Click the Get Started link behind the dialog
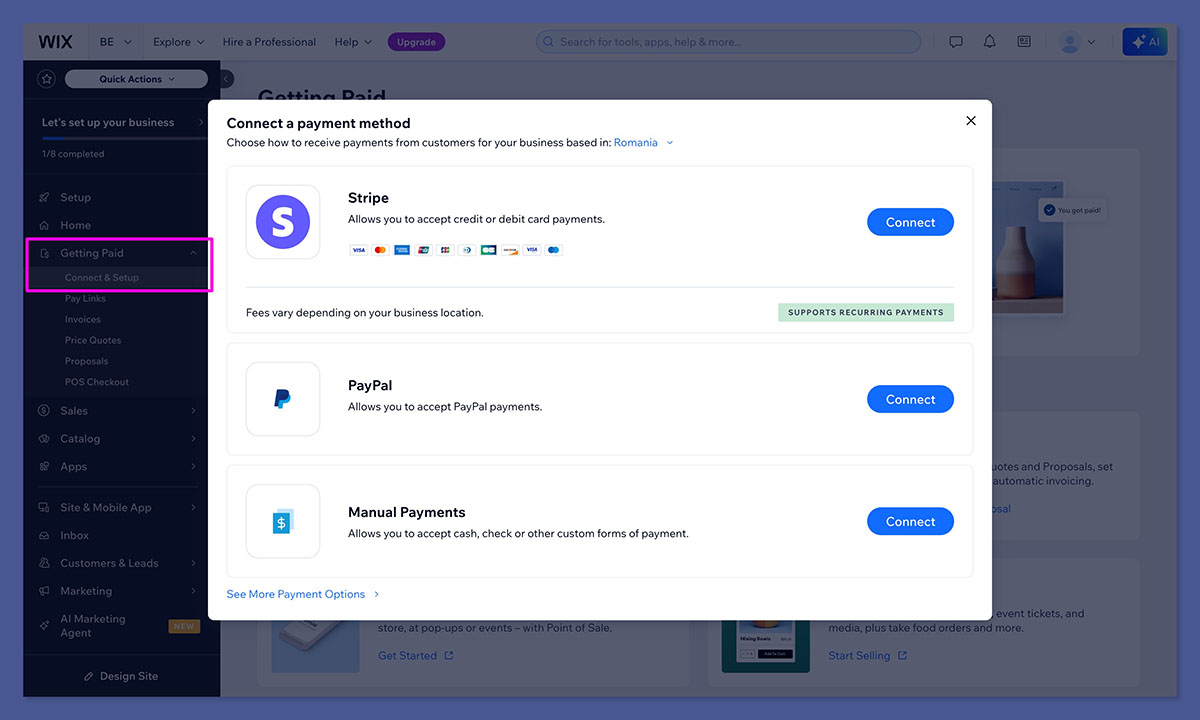The height and width of the screenshot is (720, 1200). [416, 656]
